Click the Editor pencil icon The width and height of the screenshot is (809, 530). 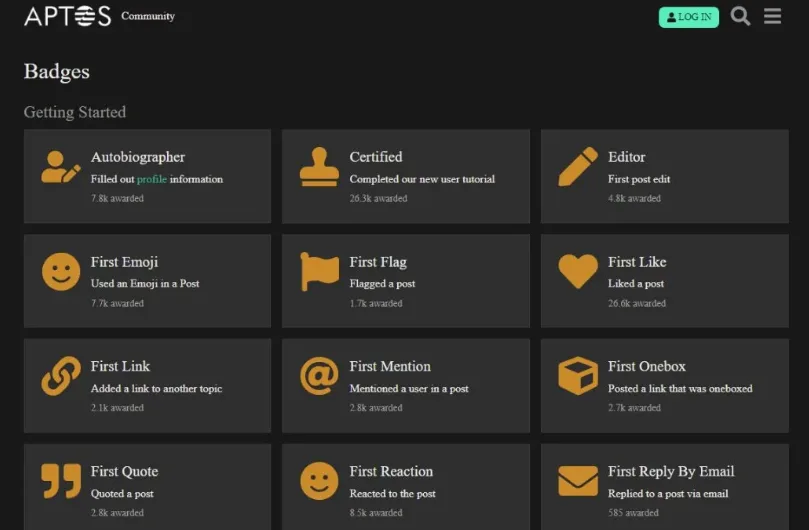click(x=578, y=167)
